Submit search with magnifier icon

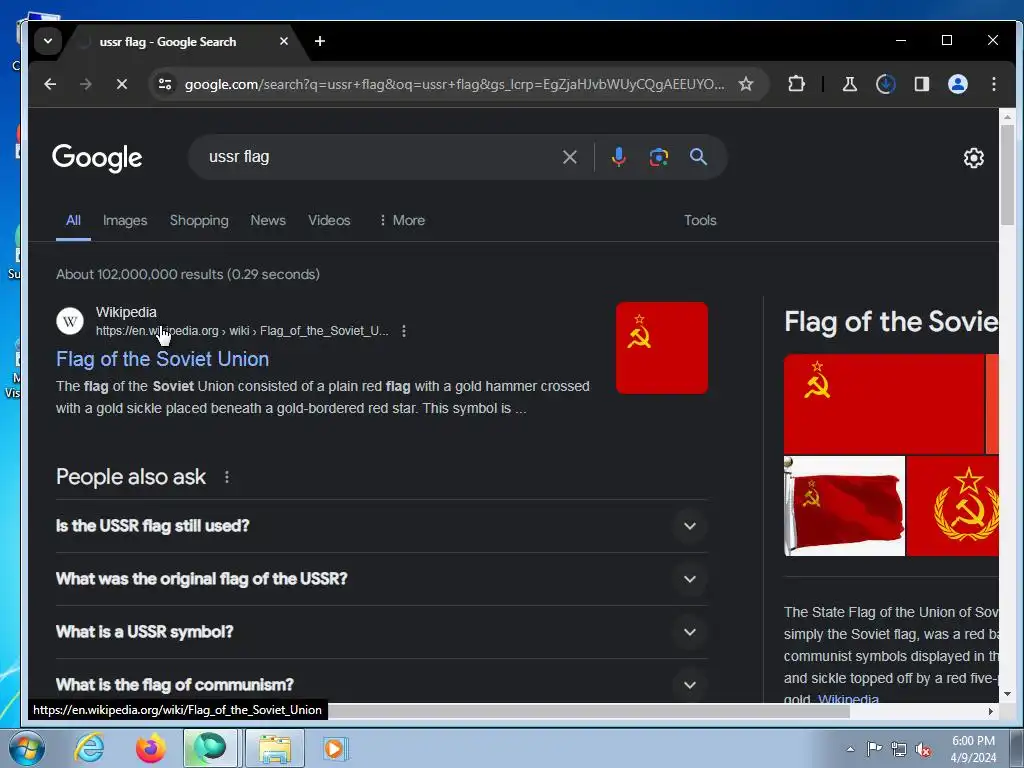(x=698, y=157)
